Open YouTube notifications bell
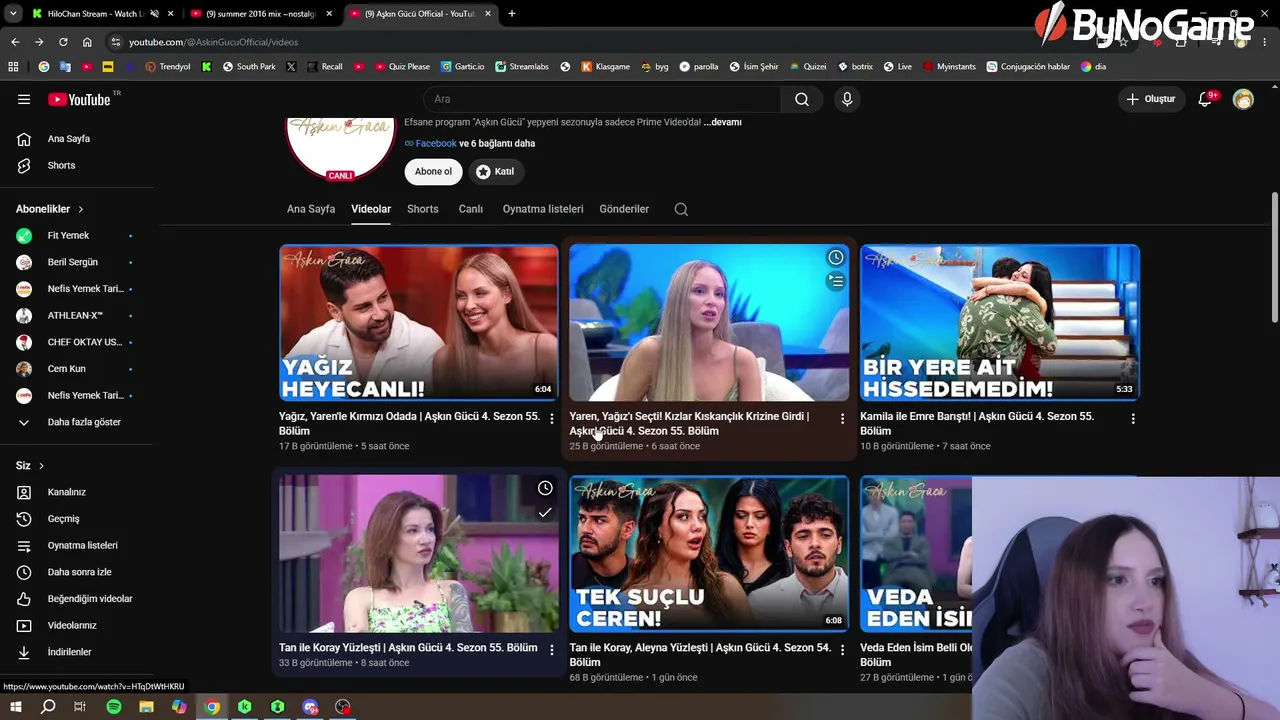Viewport: 1280px width, 720px height. click(1206, 99)
